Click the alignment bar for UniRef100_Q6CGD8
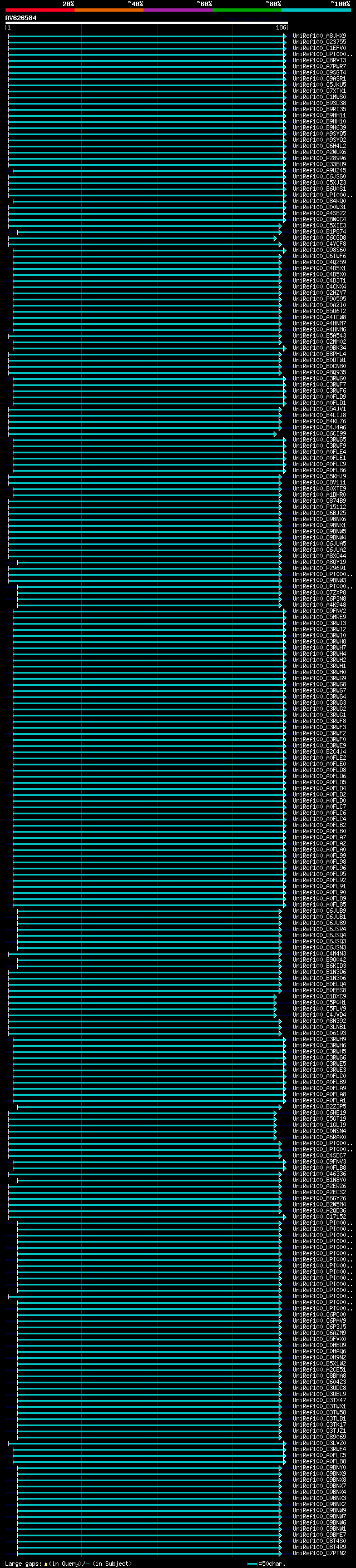 [x=142, y=238]
